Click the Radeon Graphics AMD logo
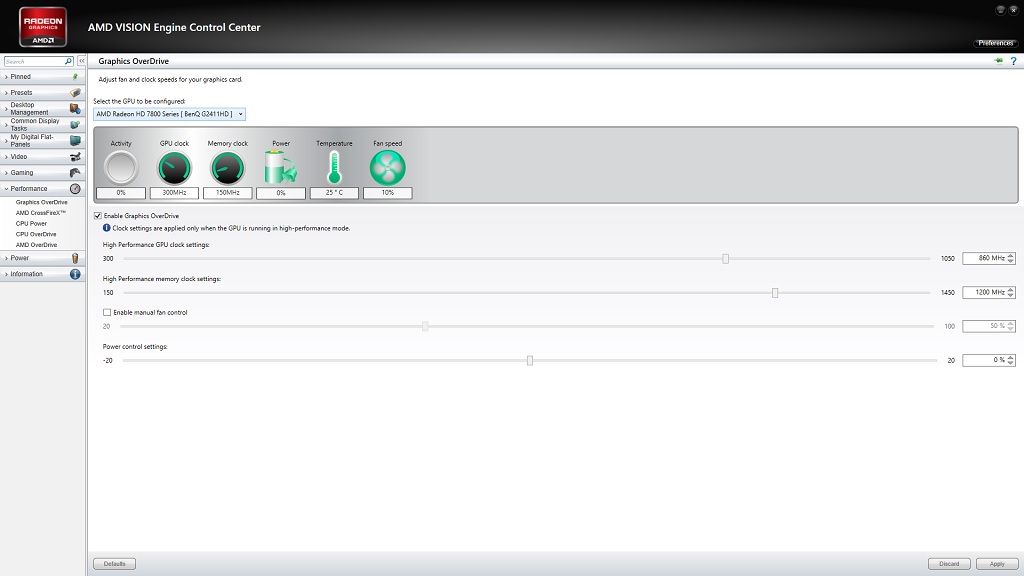The width and height of the screenshot is (1024, 576). (43, 27)
